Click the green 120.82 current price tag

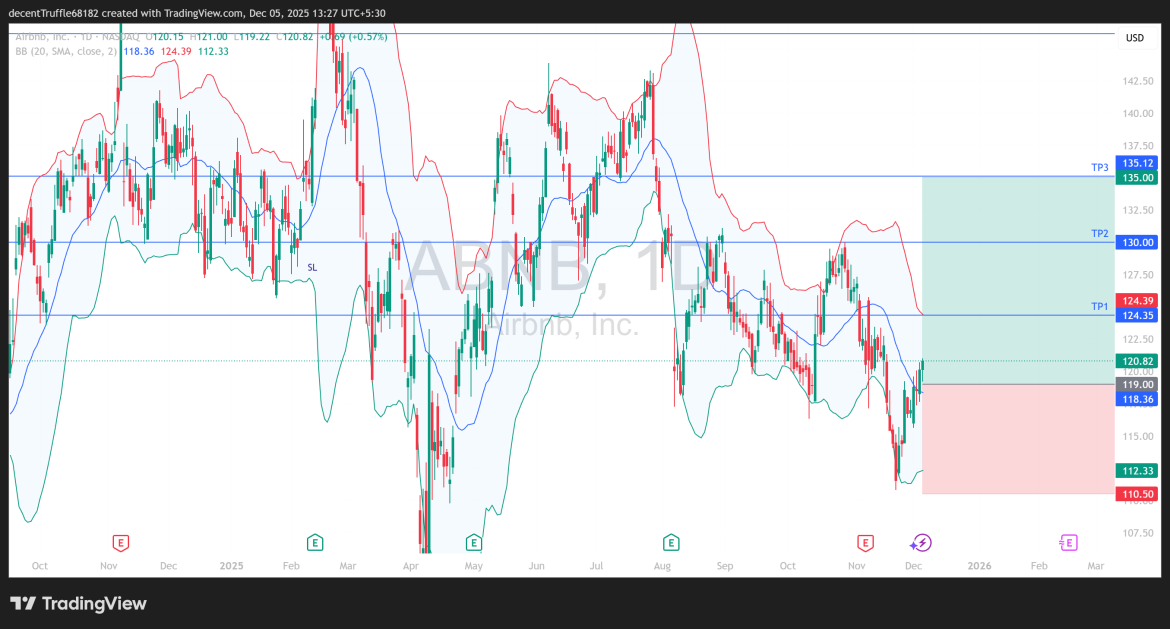[x=1138, y=361]
